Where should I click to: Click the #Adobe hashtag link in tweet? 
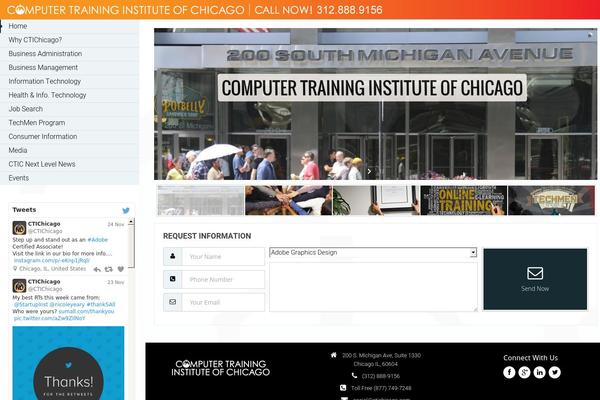pos(98,240)
